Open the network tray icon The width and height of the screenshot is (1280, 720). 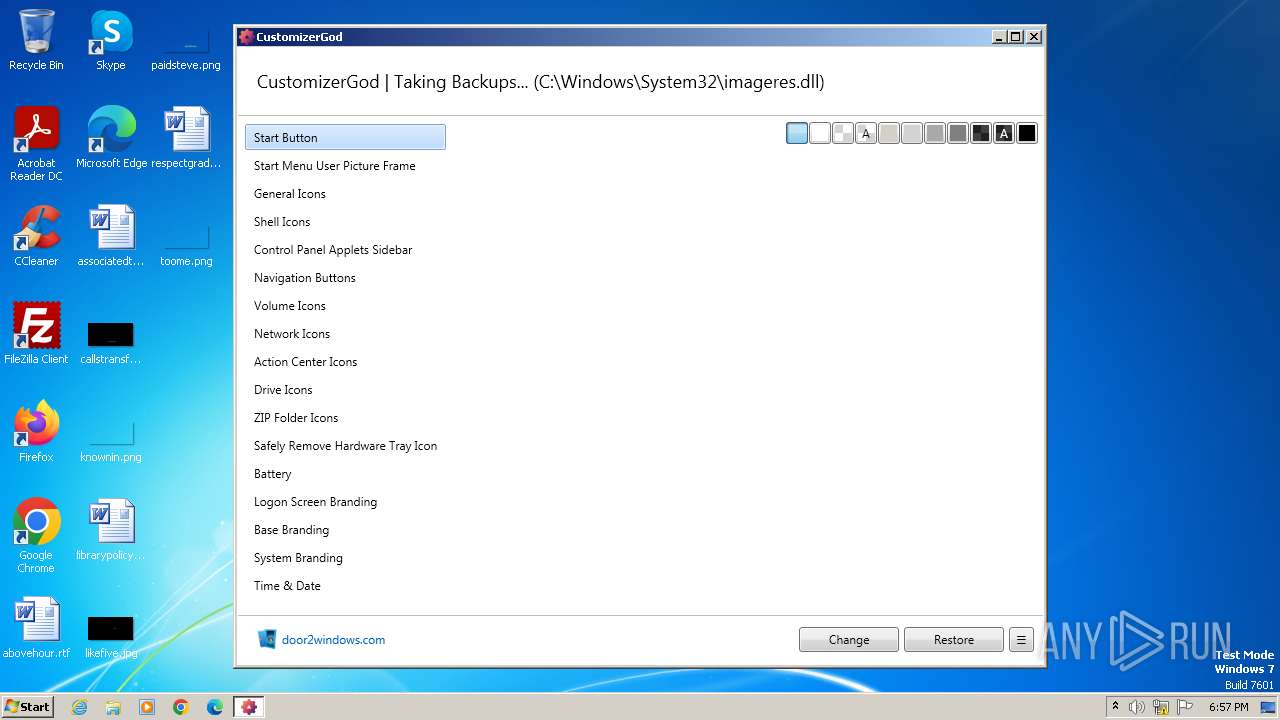(x=1161, y=707)
